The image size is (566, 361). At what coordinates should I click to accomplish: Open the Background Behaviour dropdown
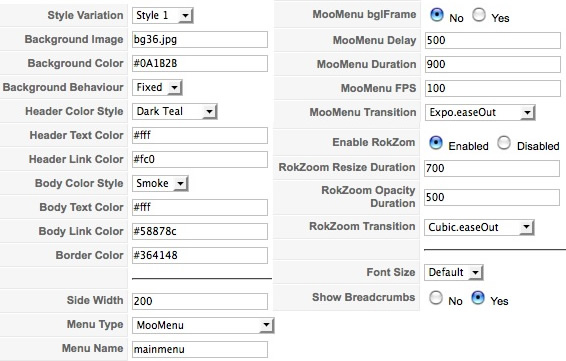coord(157,87)
